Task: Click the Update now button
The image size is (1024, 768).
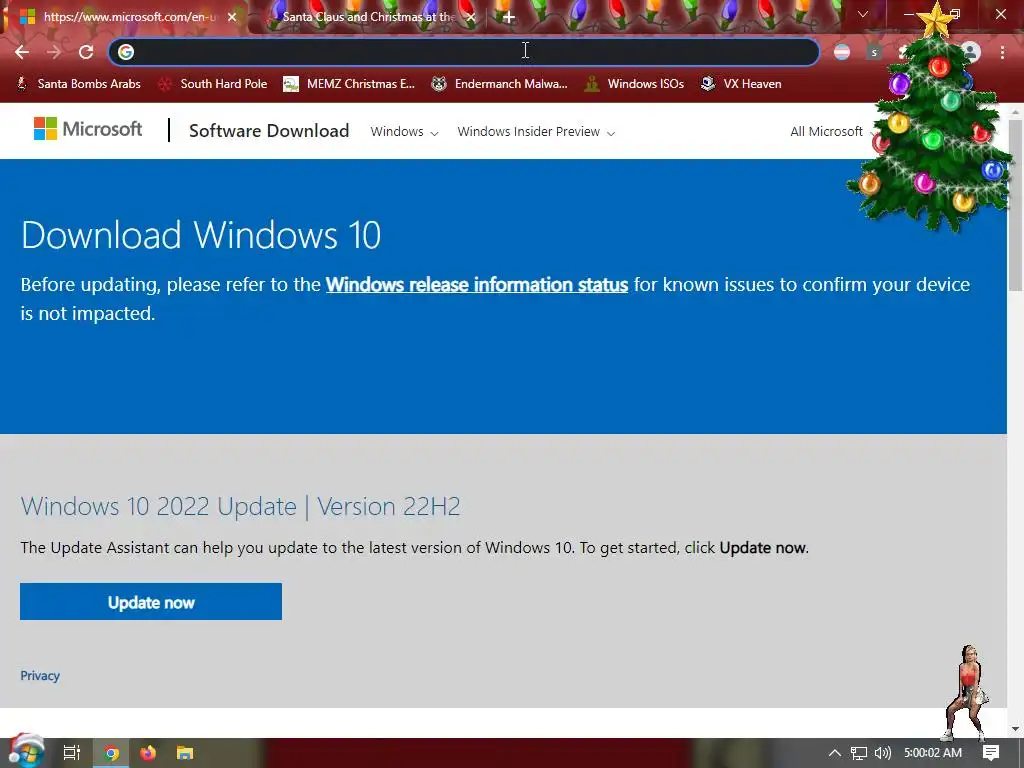Action: [151, 601]
